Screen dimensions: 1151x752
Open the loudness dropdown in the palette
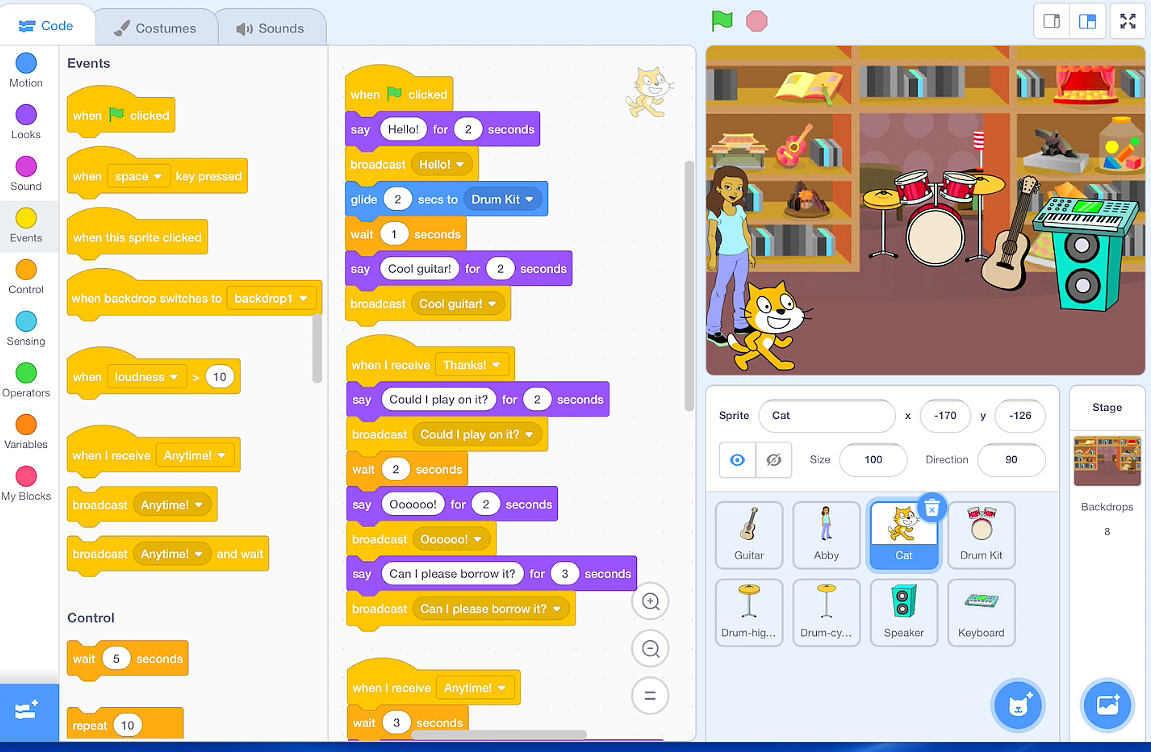pyautogui.click(x=146, y=377)
